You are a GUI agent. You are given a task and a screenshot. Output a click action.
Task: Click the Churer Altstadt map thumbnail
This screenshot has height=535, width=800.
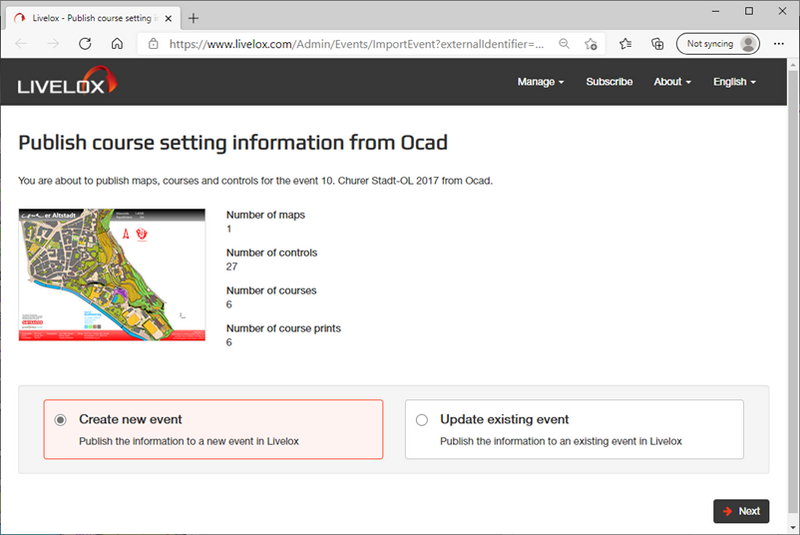click(112, 274)
